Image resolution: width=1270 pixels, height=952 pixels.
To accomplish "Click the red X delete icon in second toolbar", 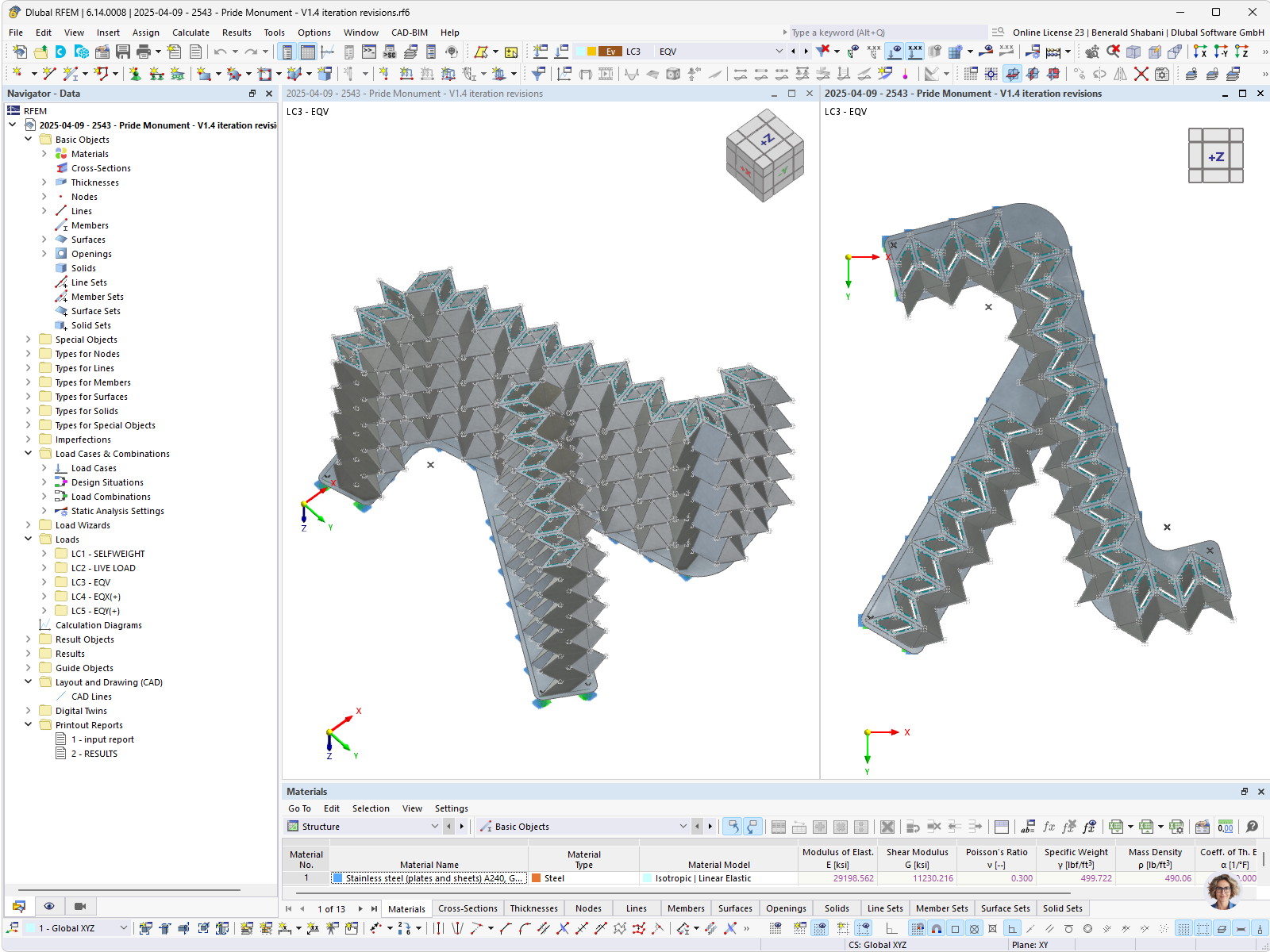I will (x=1141, y=74).
